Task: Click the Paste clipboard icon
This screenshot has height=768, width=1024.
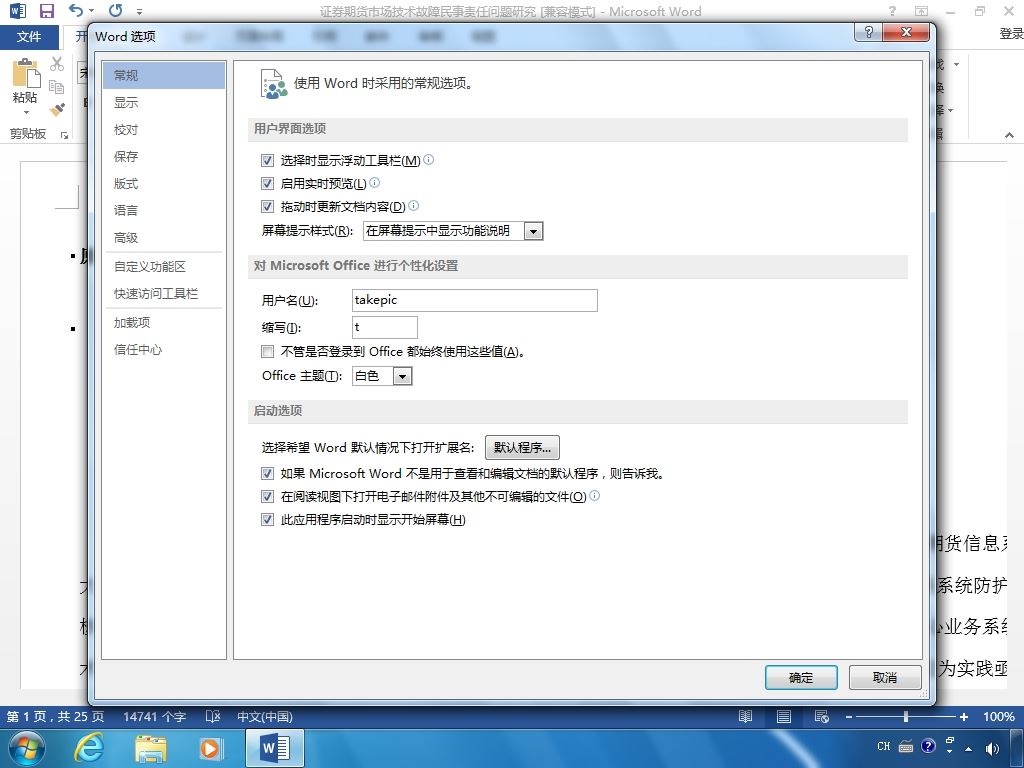Action: coord(26,72)
